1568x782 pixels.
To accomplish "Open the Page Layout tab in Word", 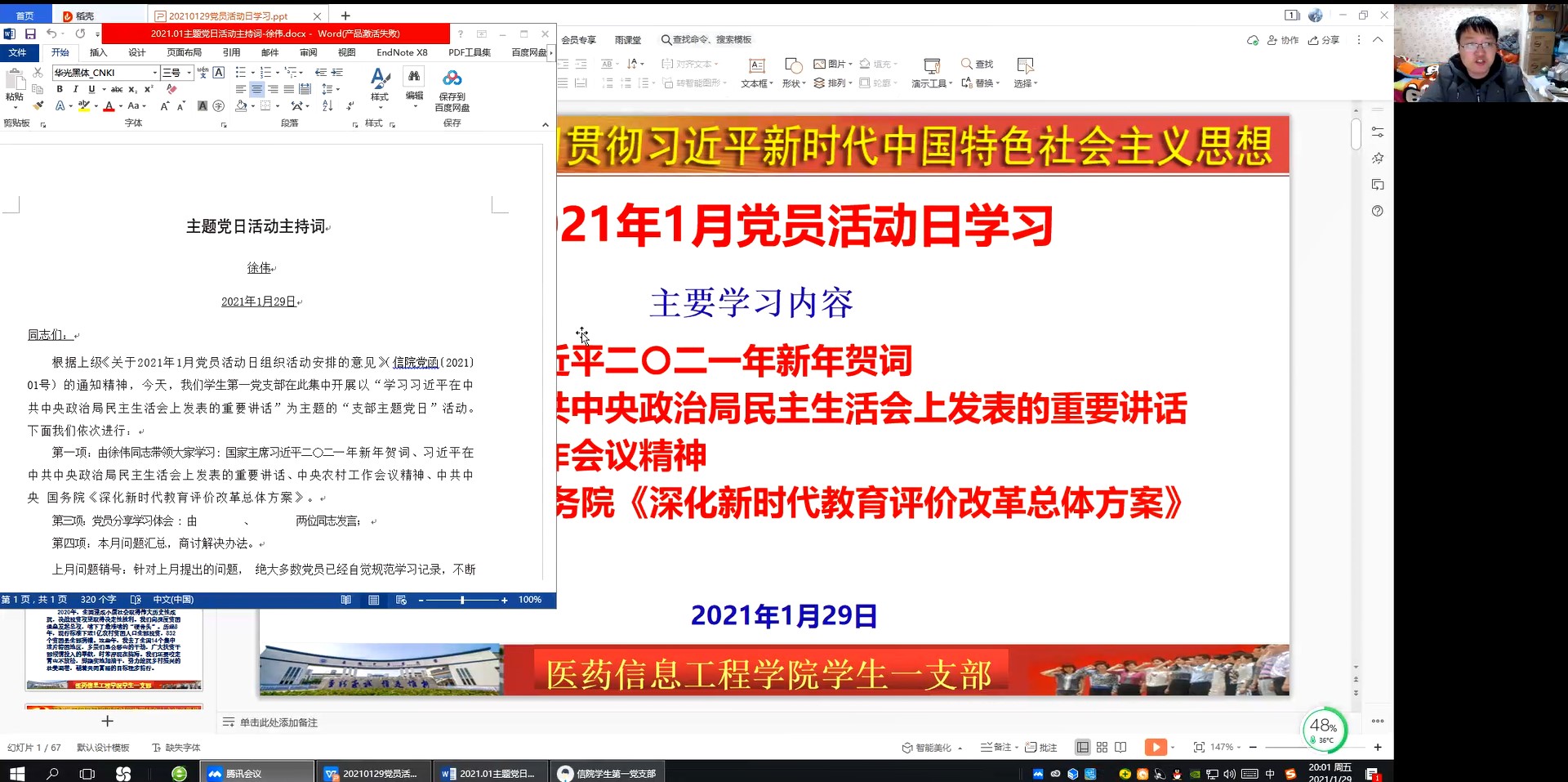I will coord(184,52).
